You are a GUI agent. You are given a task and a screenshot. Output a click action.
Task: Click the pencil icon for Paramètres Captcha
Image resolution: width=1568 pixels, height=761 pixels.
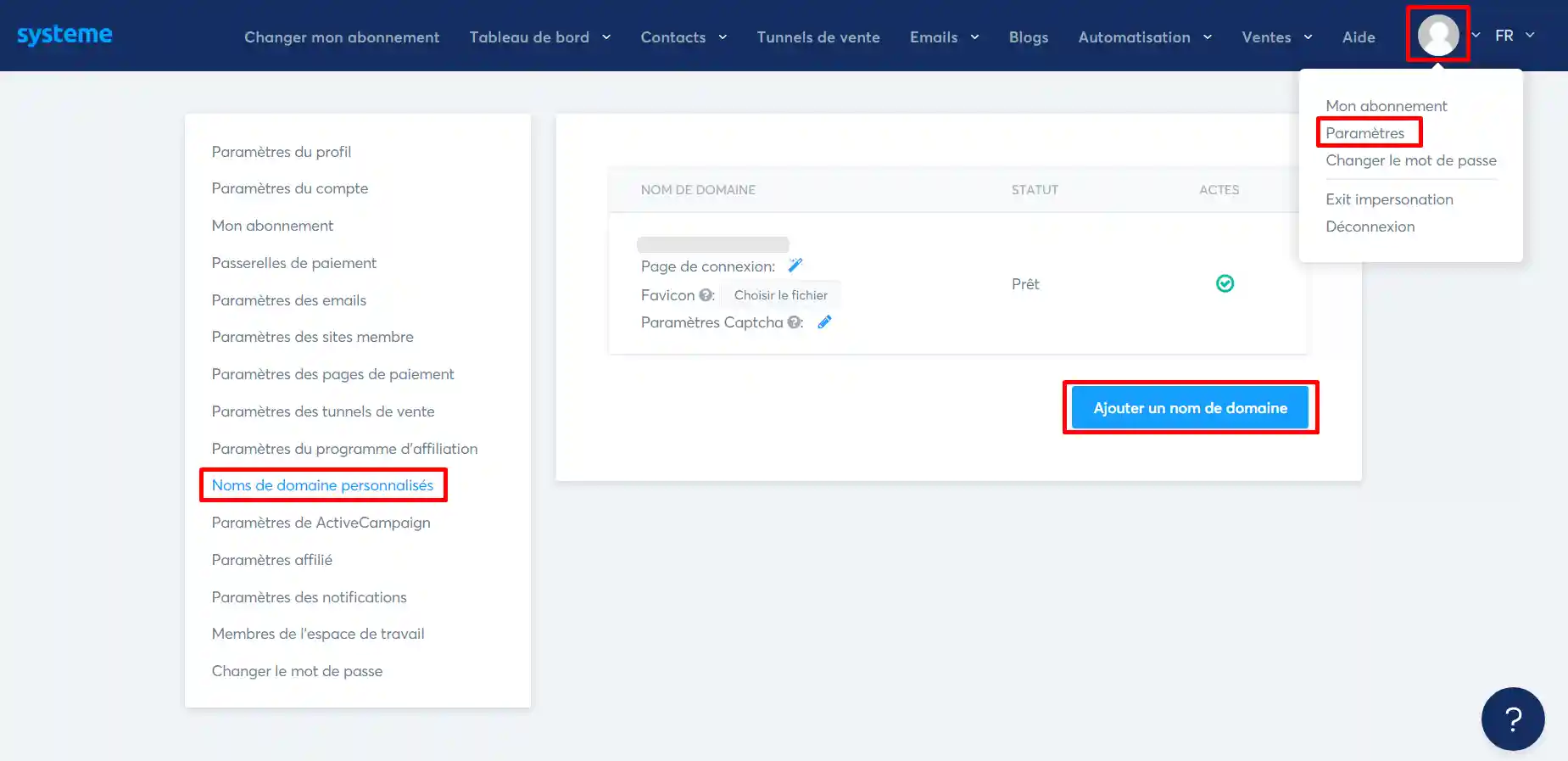click(824, 322)
